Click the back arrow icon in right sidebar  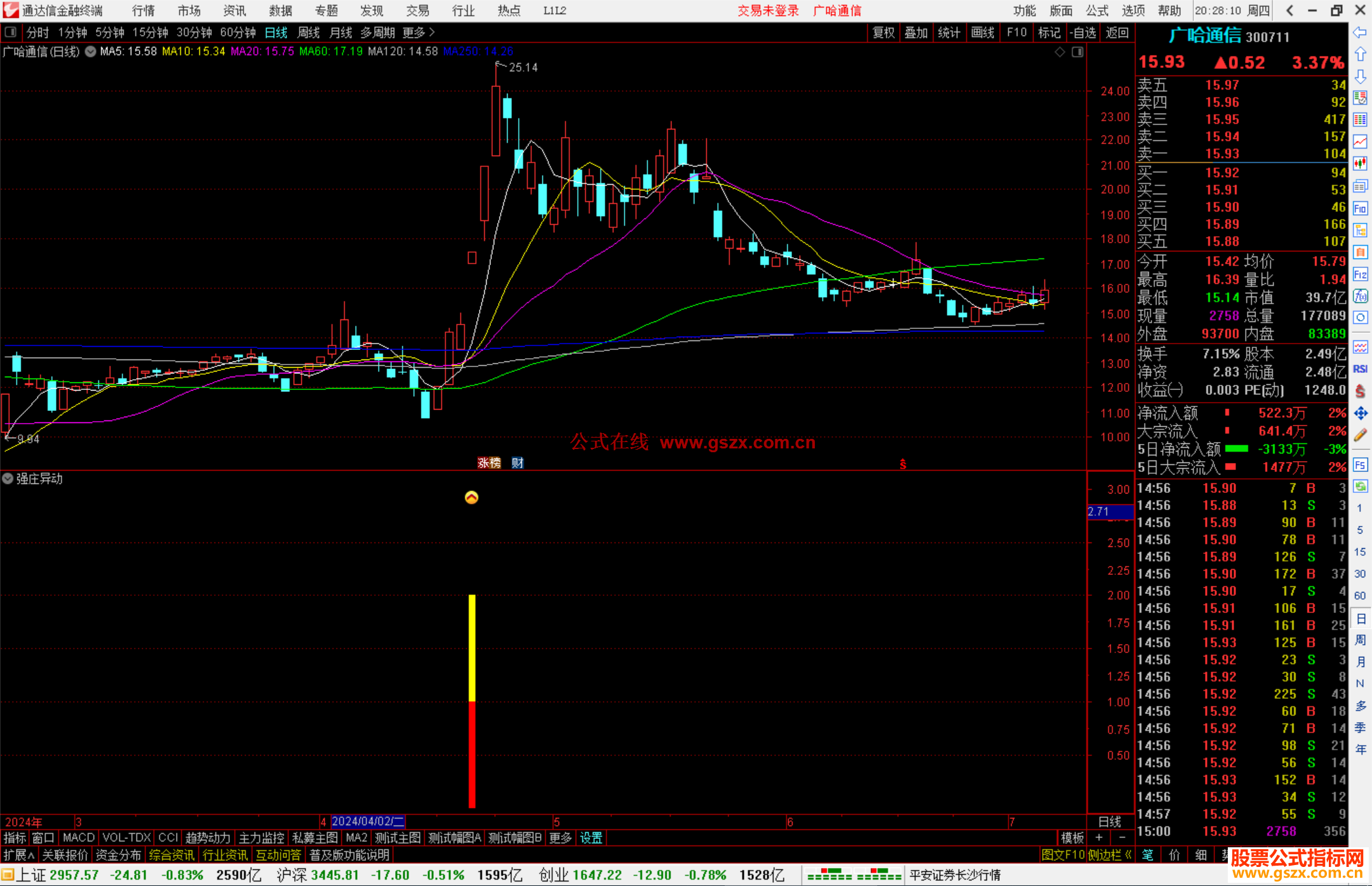click(1360, 32)
